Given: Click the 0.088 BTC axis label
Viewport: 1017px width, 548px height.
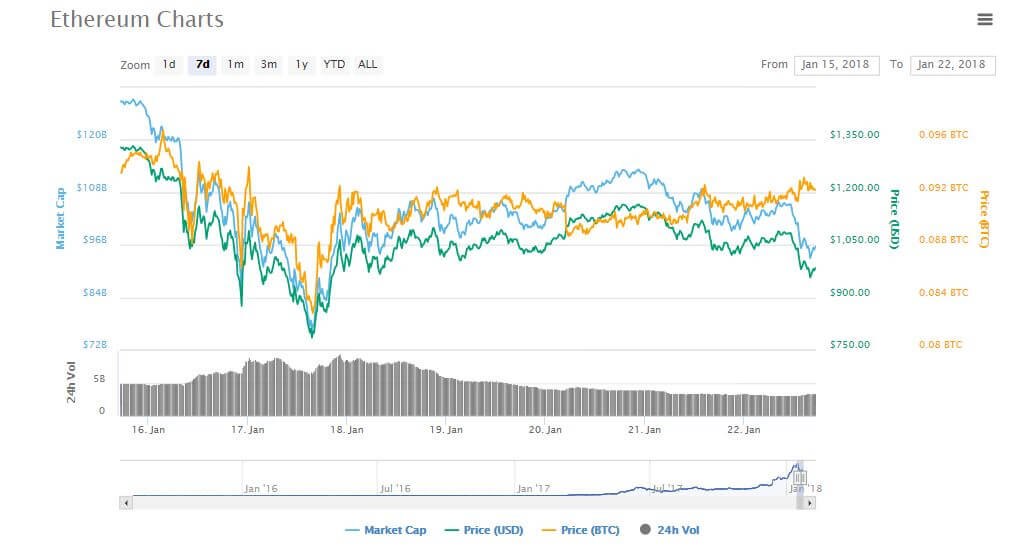Looking at the screenshot, I should [944, 240].
